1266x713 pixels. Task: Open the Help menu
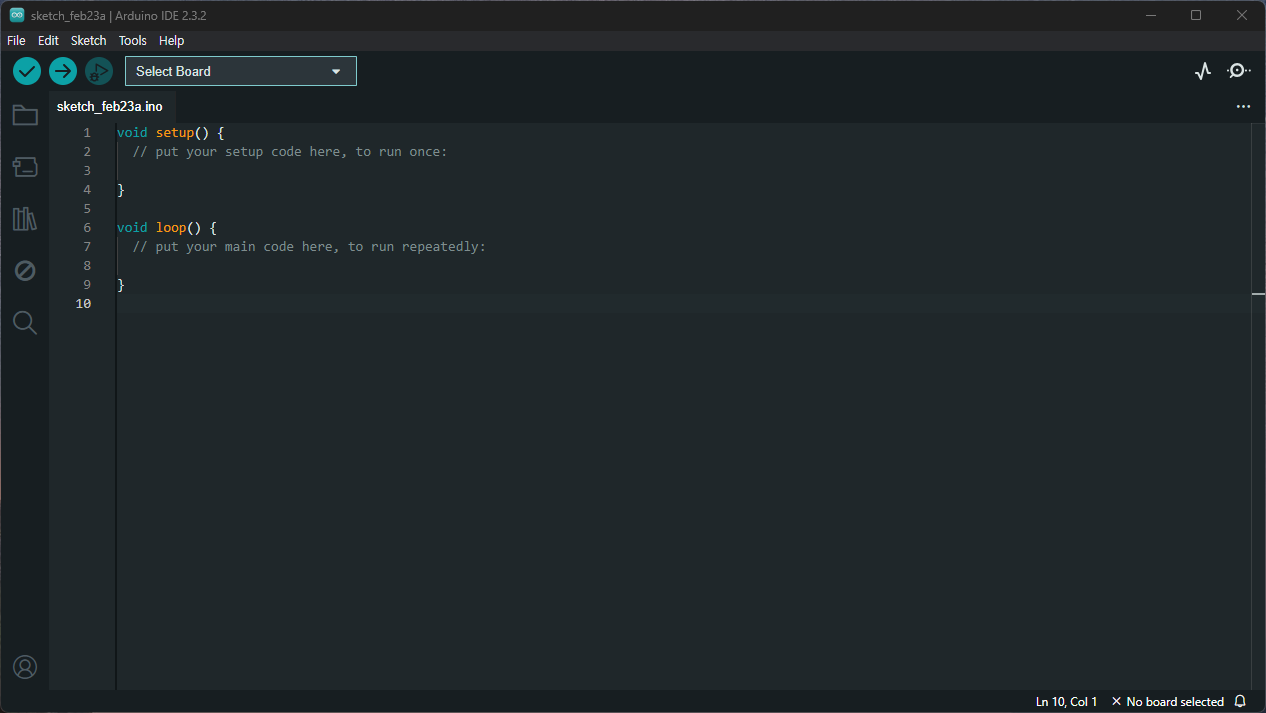click(172, 41)
